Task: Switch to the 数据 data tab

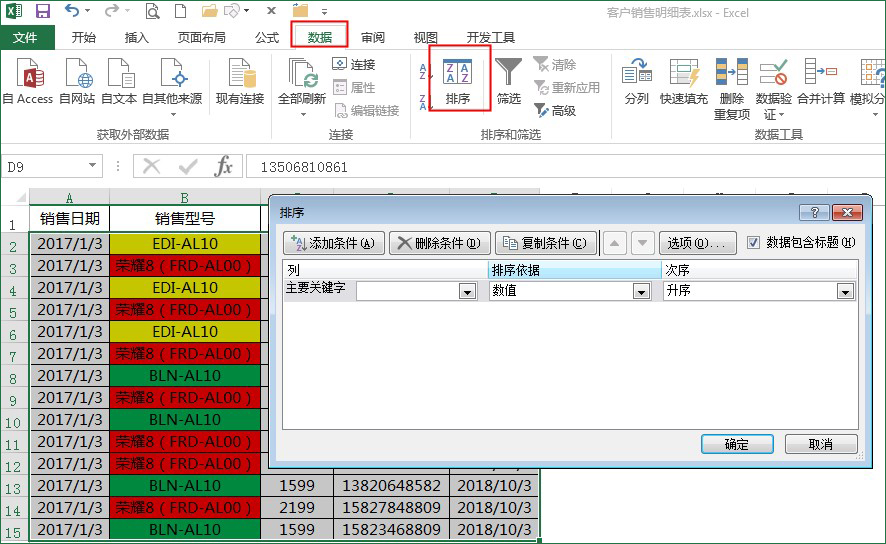Action: [319, 38]
